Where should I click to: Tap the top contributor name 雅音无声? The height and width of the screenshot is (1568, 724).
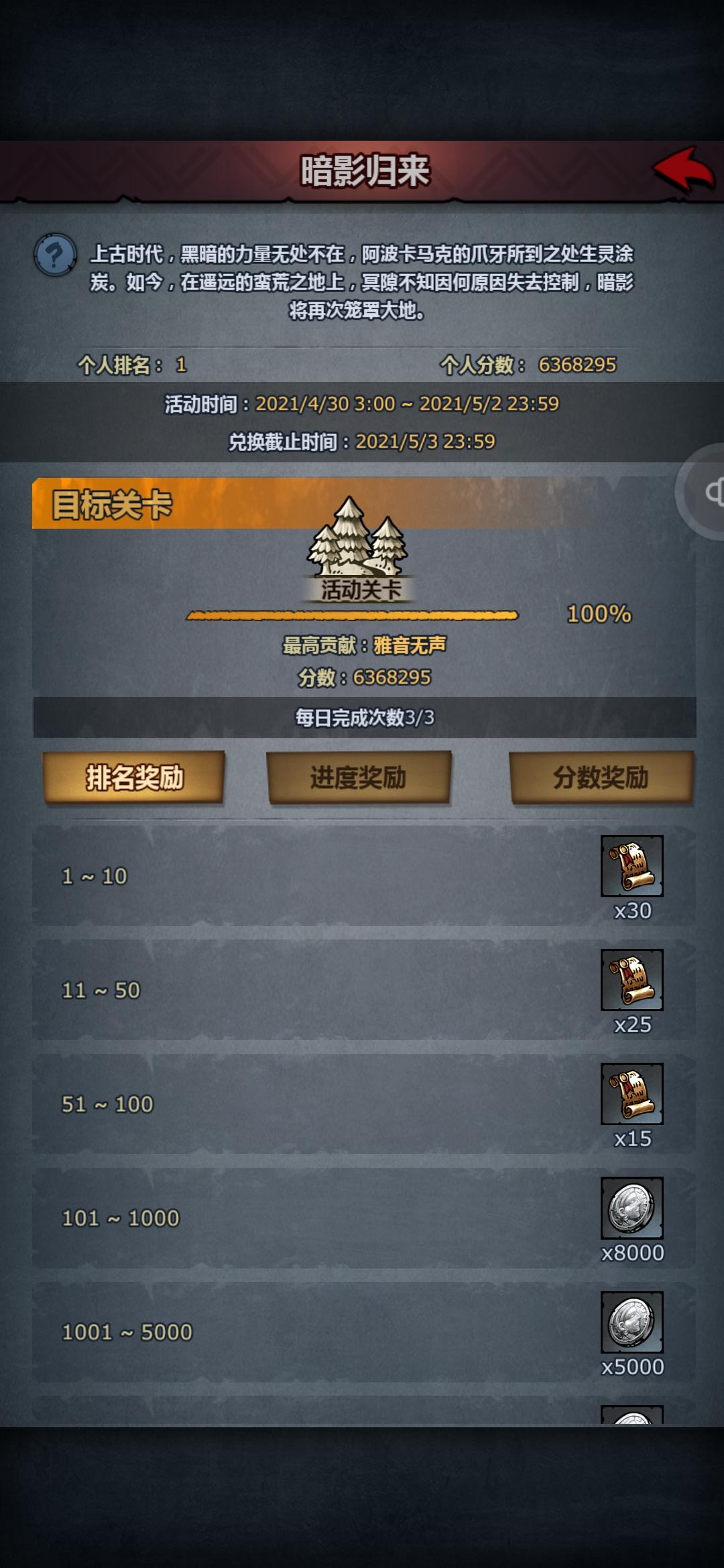click(x=410, y=645)
